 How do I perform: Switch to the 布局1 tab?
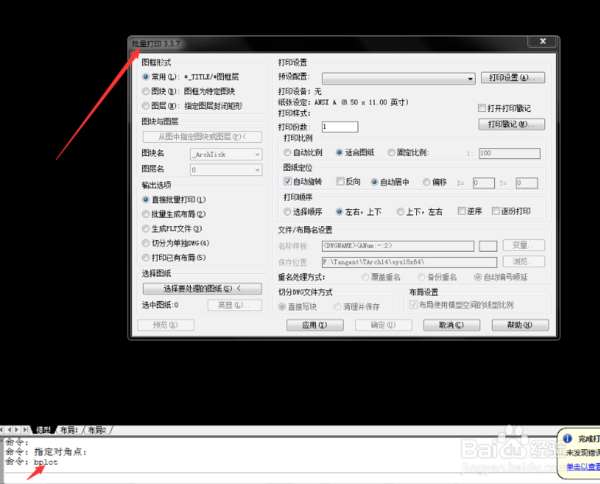[69, 430]
